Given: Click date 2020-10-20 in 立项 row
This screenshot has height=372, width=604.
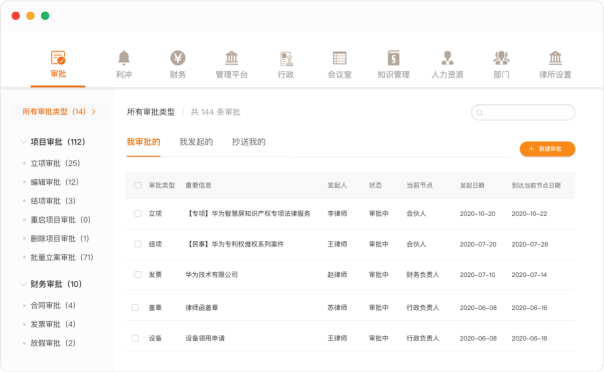Looking at the screenshot, I should [478, 213].
